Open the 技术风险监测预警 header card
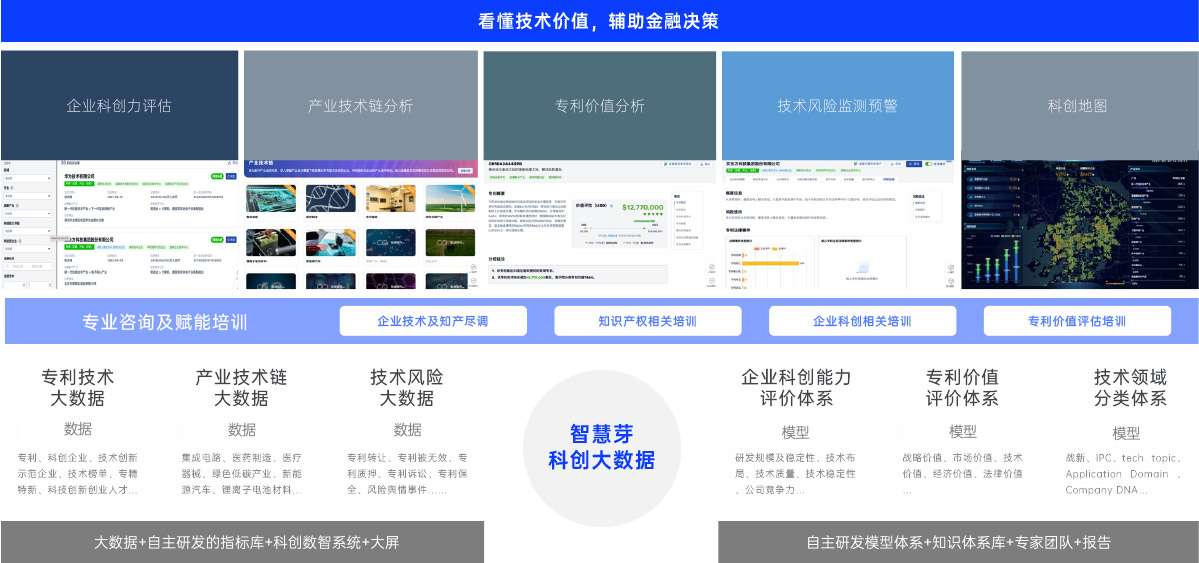1199x563 pixels. (838, 105)
